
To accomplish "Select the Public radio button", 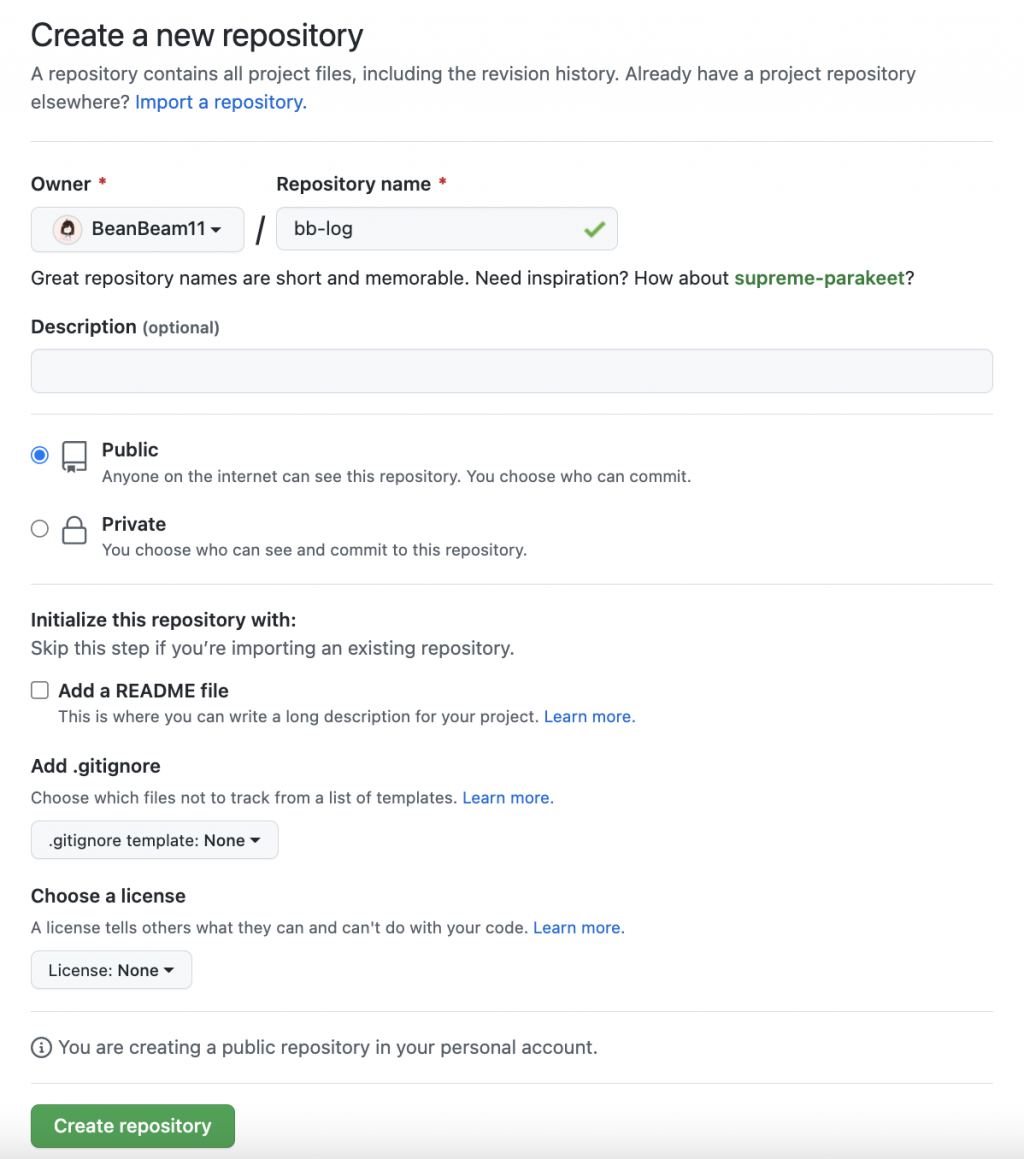I will coord(40,455).
